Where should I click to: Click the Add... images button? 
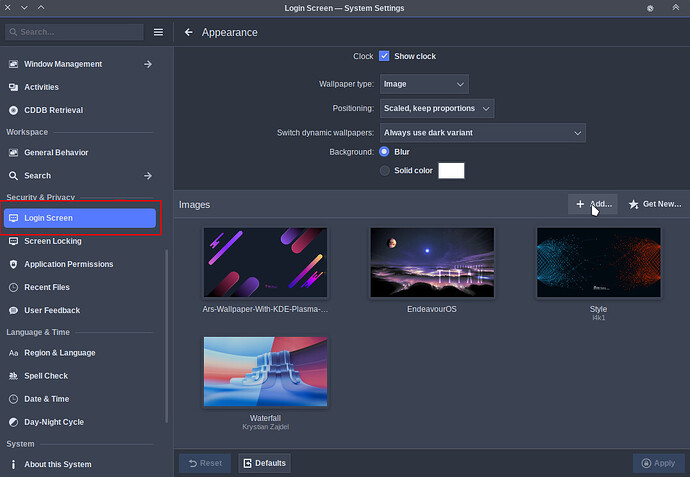point(593,204)
